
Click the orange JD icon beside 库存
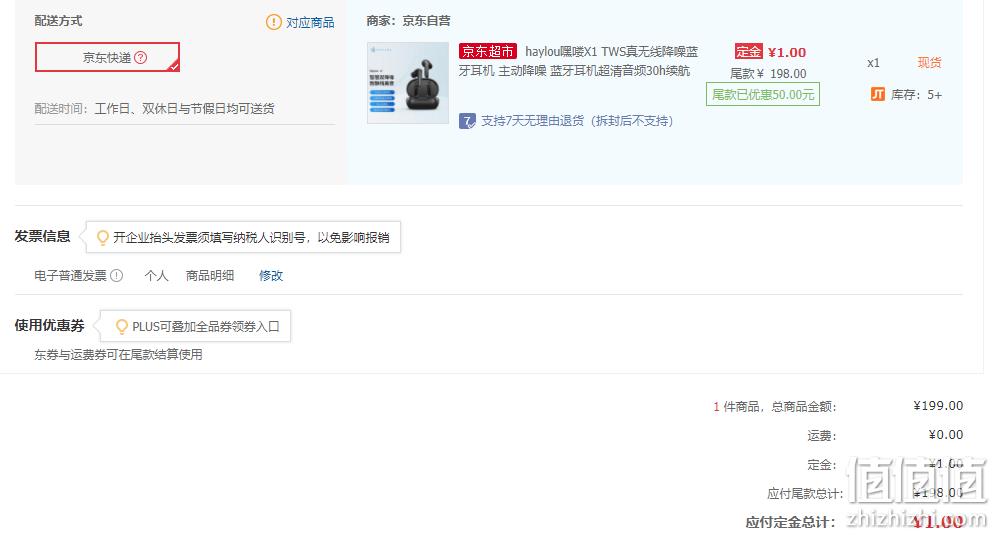(x=878, y=95)
